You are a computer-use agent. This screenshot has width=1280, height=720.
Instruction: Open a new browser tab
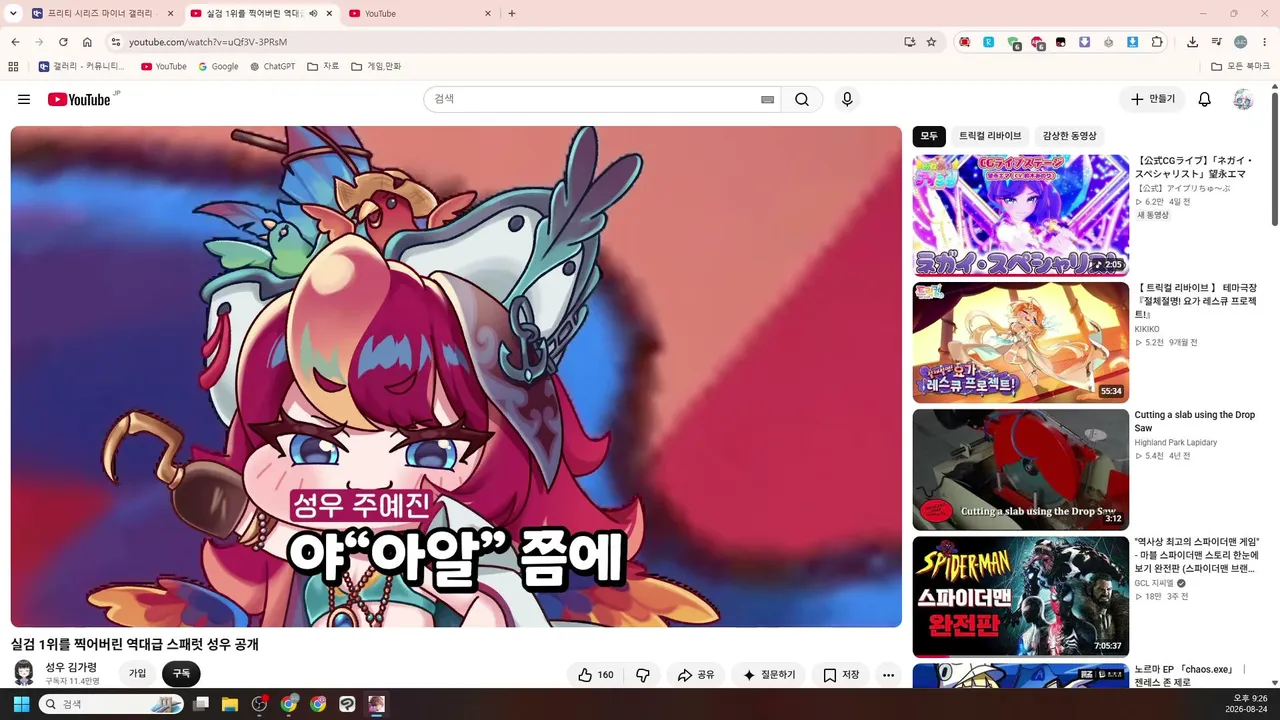point(512,13)
